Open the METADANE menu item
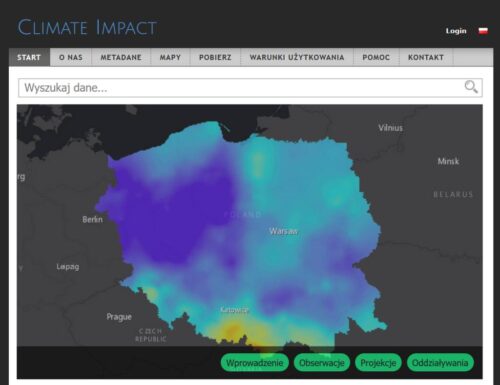Screen dimensions: 500x385 (x=121, y=57)
